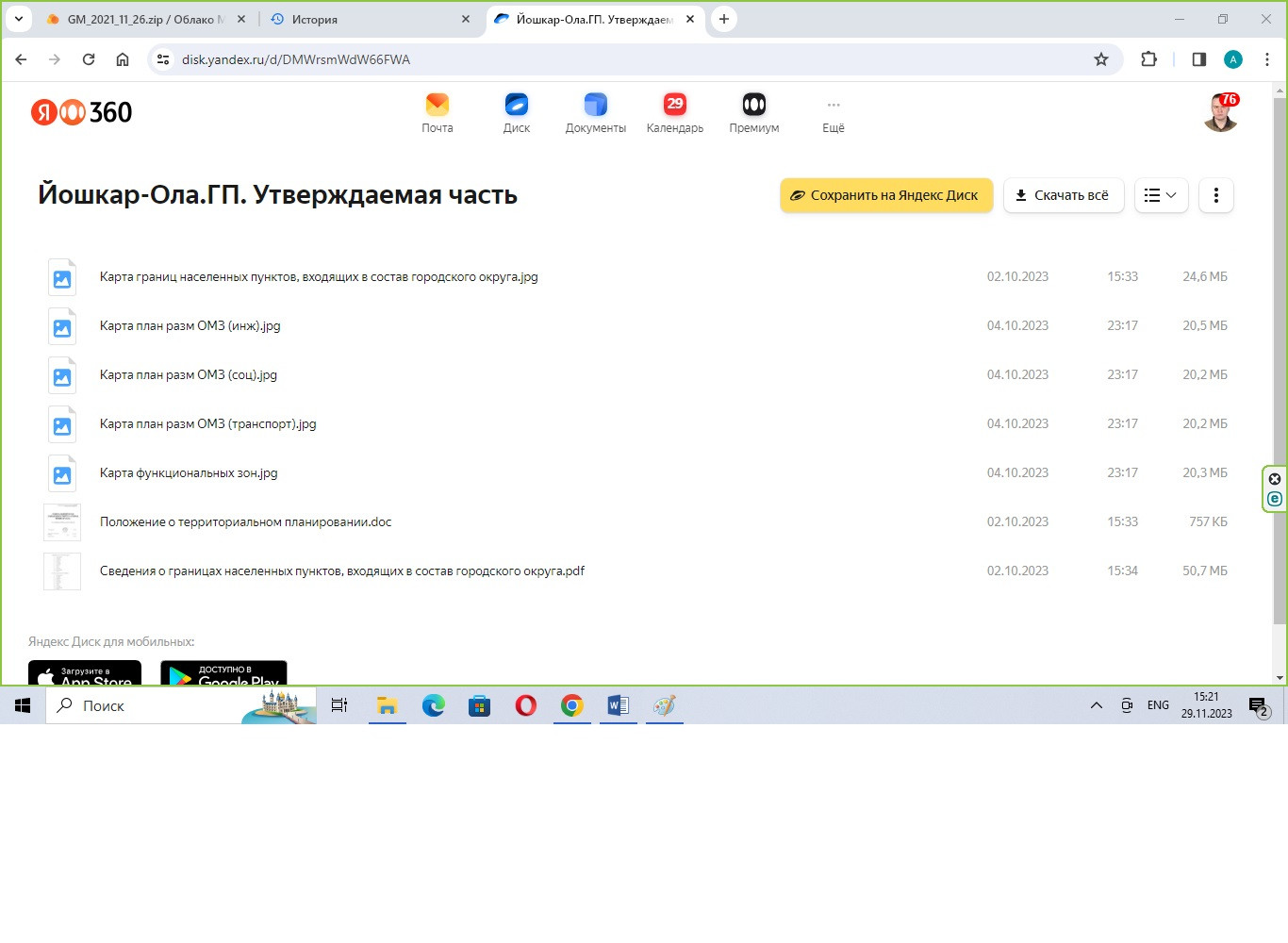This screenshot has height=943, width=1288.
Task: Toggle the Chrome side panel
Action: tap(1198, 59)
